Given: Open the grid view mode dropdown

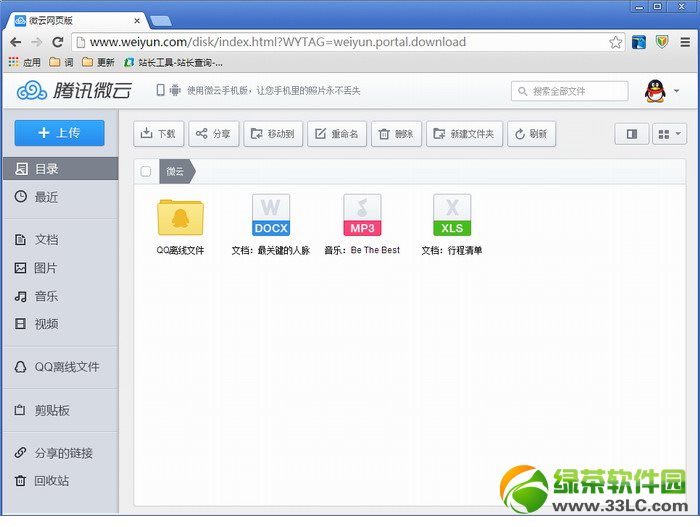Looking at the screenshot, I should click(668, 133).
